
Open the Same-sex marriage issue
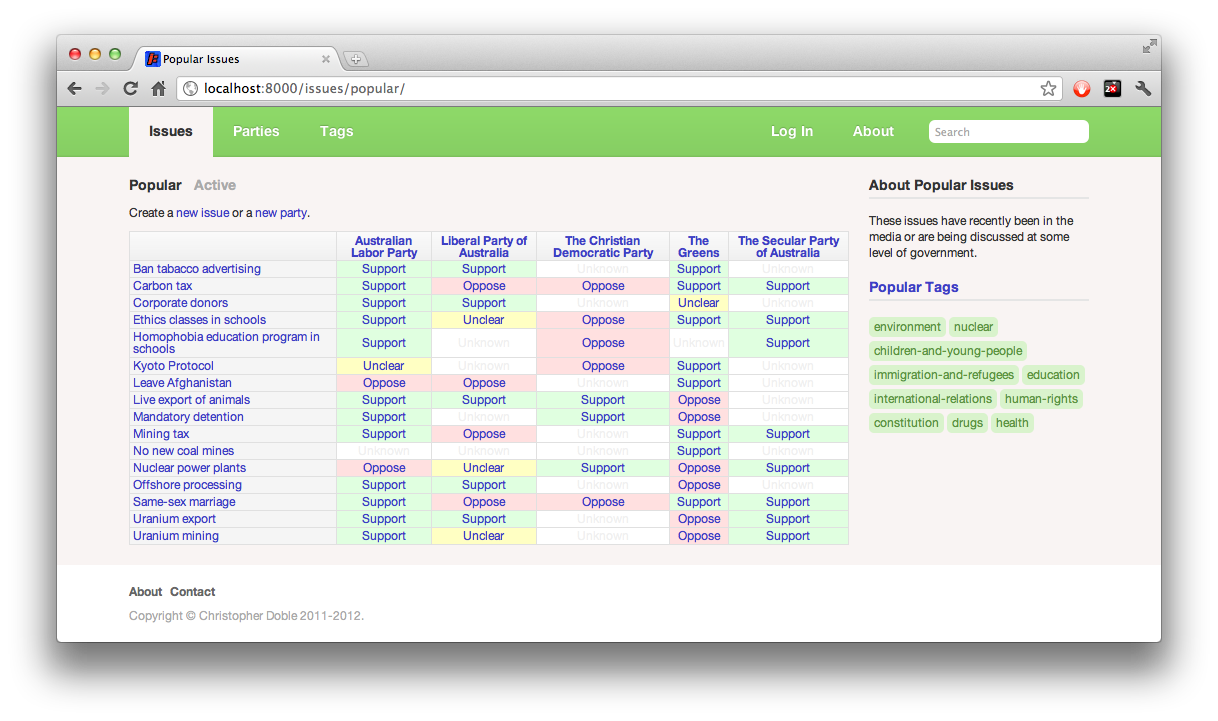pos(184,502)
